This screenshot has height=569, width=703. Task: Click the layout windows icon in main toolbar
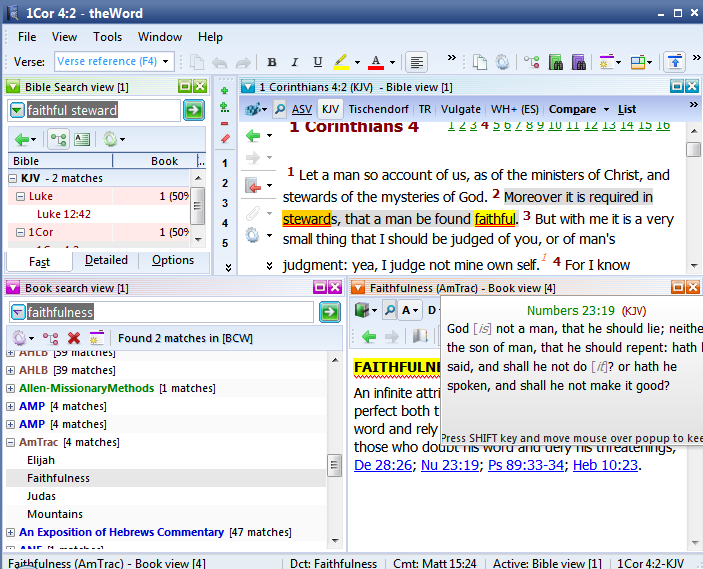pos(638,62)
